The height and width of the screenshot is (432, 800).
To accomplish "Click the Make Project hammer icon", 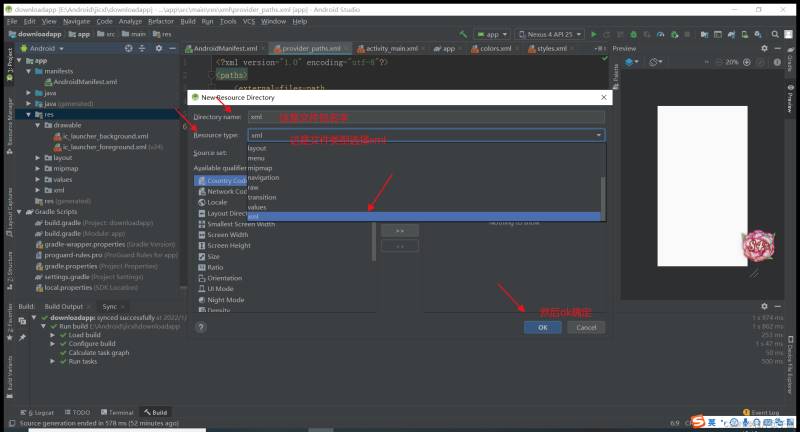I will click(463, 34).
